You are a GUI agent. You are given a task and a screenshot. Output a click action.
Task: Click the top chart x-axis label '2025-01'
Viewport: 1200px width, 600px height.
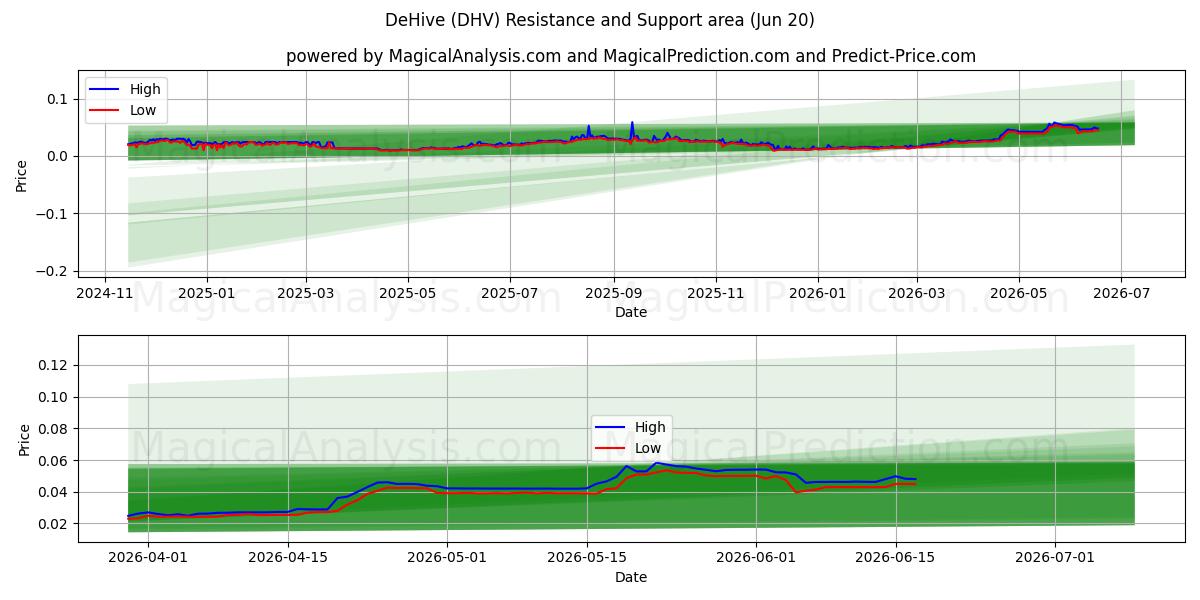pos(207,295)
